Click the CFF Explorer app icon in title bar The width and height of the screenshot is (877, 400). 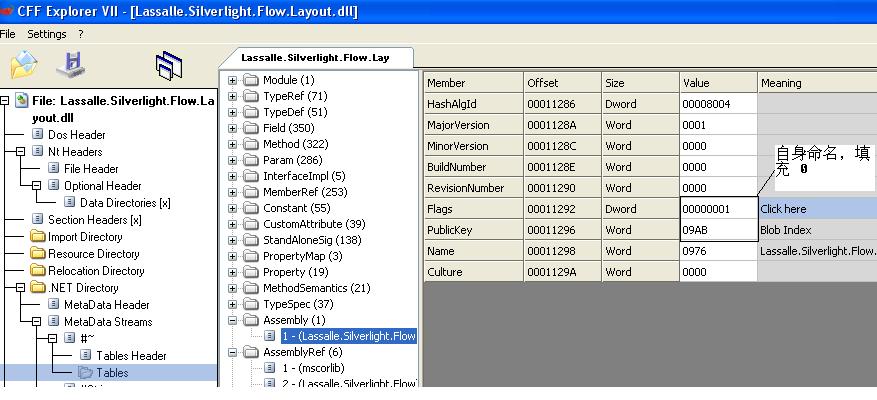click(x=8, y=11)
